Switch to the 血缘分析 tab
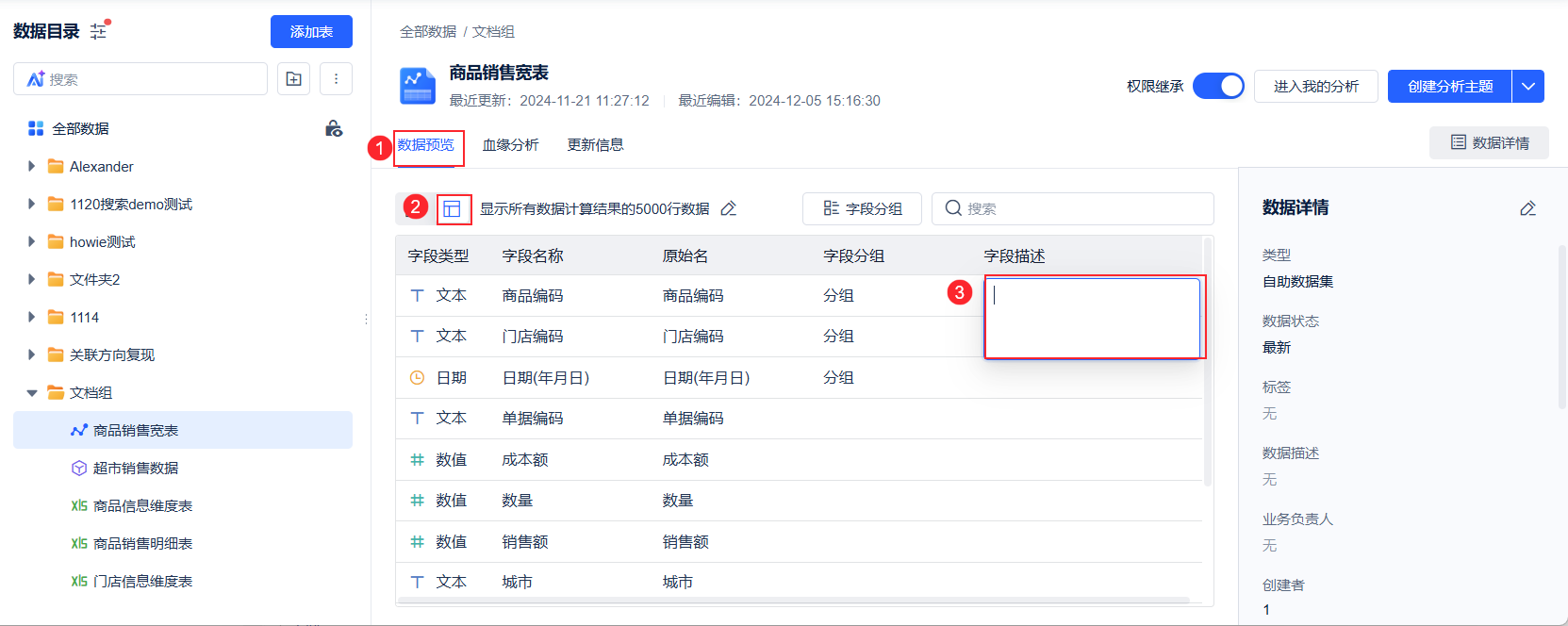 pyautogui.click(x=510, y=144)
